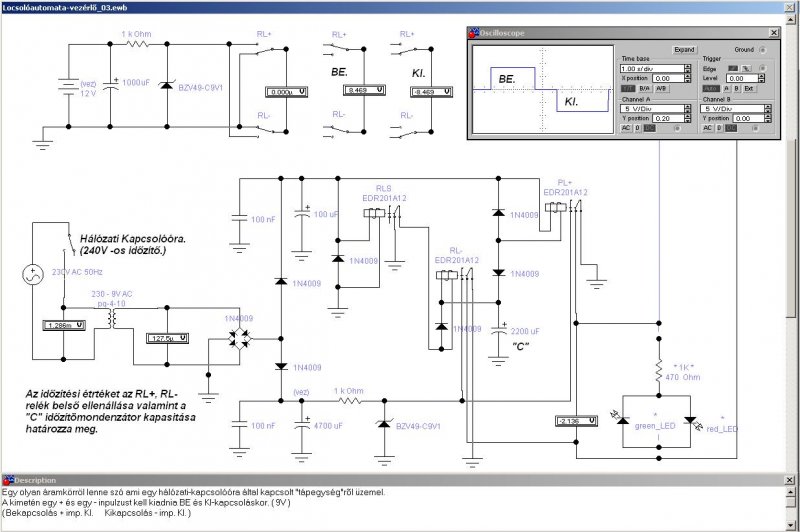Click the oscilloscope trigger input terminal
Screen dimensions: 800x532
pos(762,68)
